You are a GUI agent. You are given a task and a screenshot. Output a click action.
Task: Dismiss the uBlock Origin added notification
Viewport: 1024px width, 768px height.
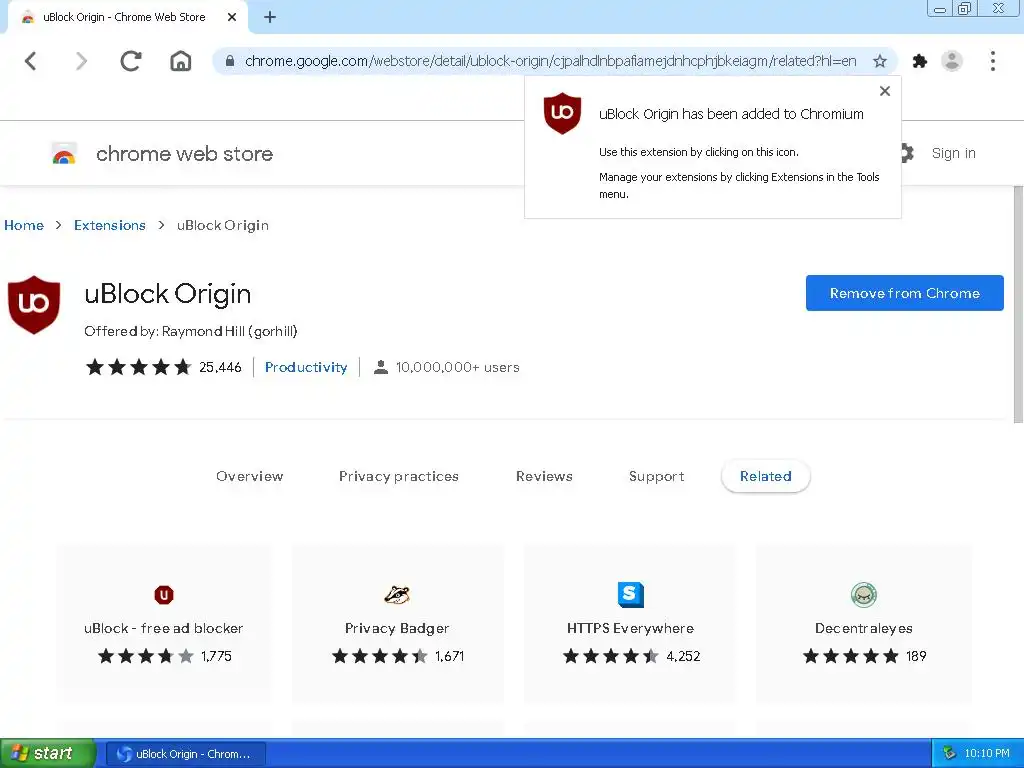885,91
